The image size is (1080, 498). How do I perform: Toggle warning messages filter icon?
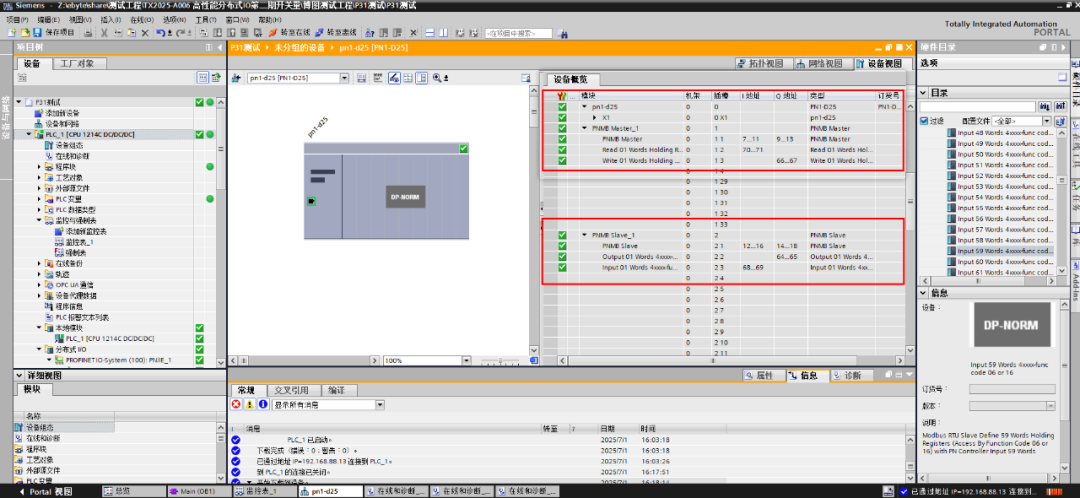coord(249,404)
